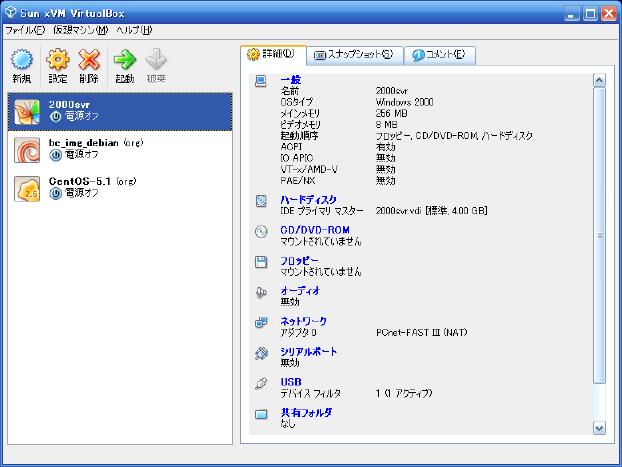Click scrollbar up arrow in details pane
Screen dimensions: 622x467
pos(599,80)
